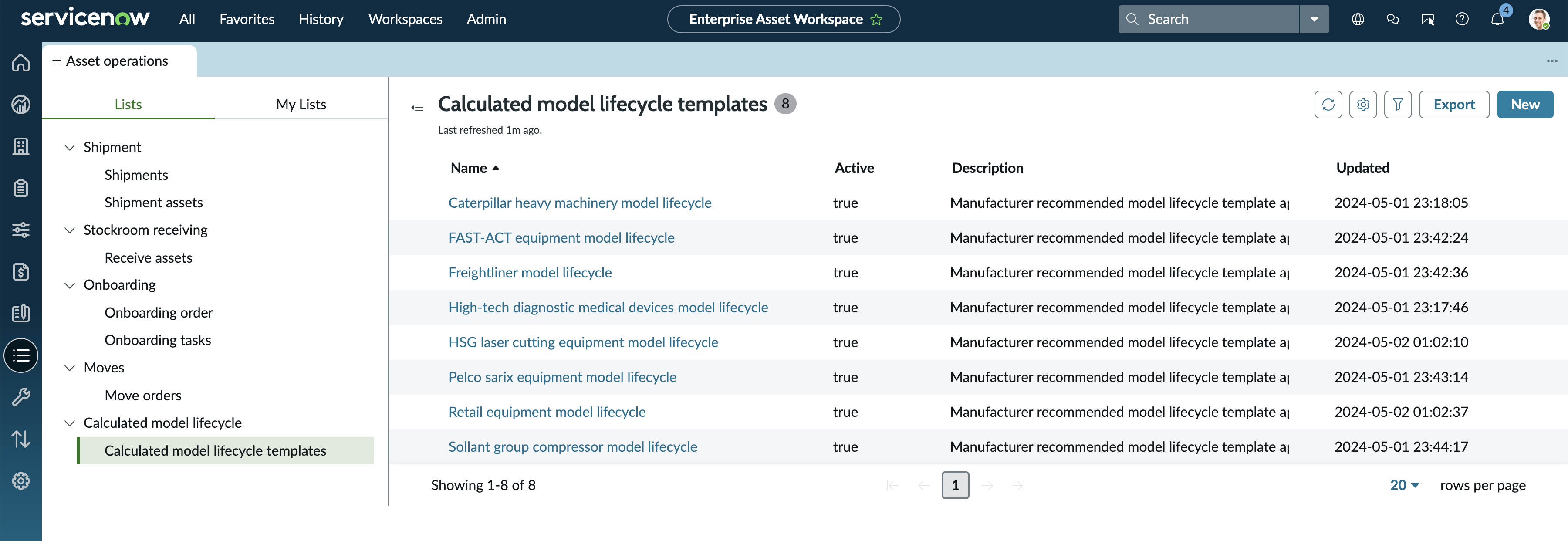Open the dashboard gauge icon in sidebar
This screenshot has height=541, width=1568.
[21, 105]
